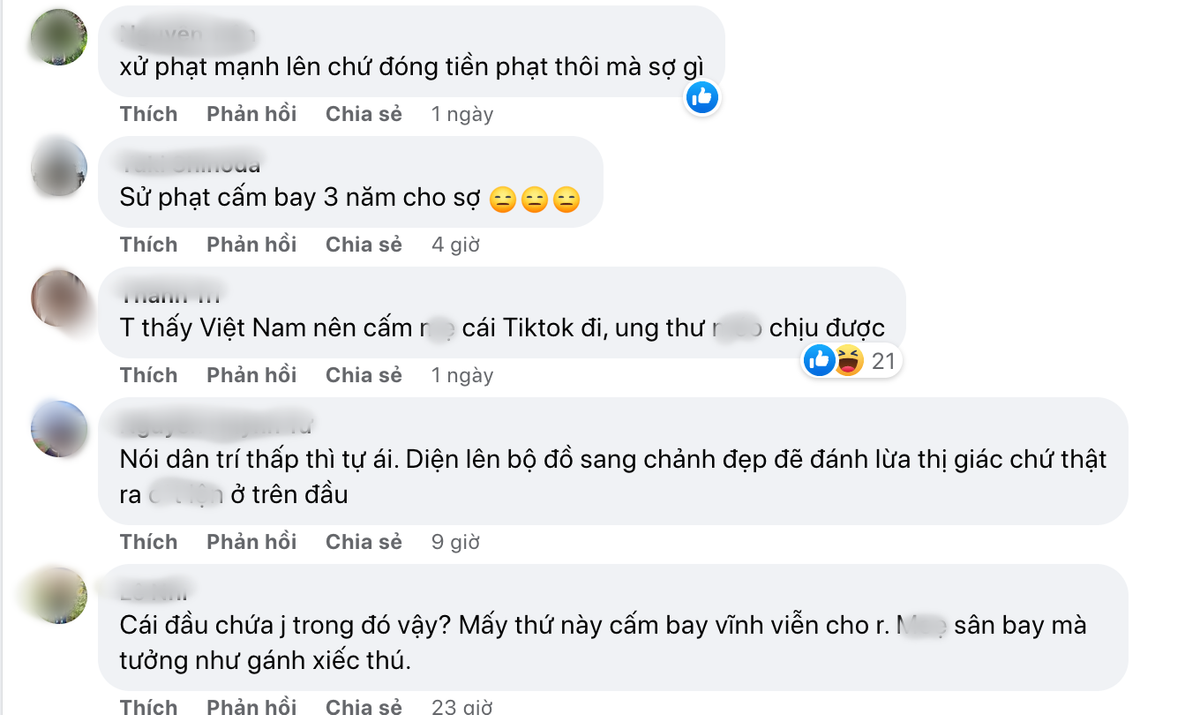Click the '9 giờ' timestamp on the fourth comment

click(455, 541)
